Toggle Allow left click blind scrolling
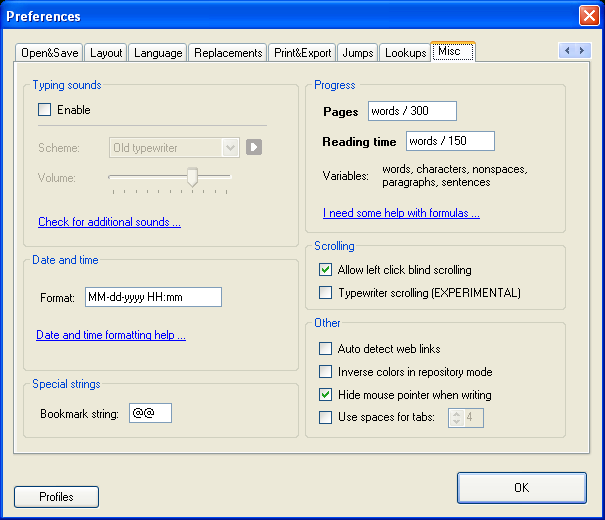605x520 pixels. coord(325,269)
